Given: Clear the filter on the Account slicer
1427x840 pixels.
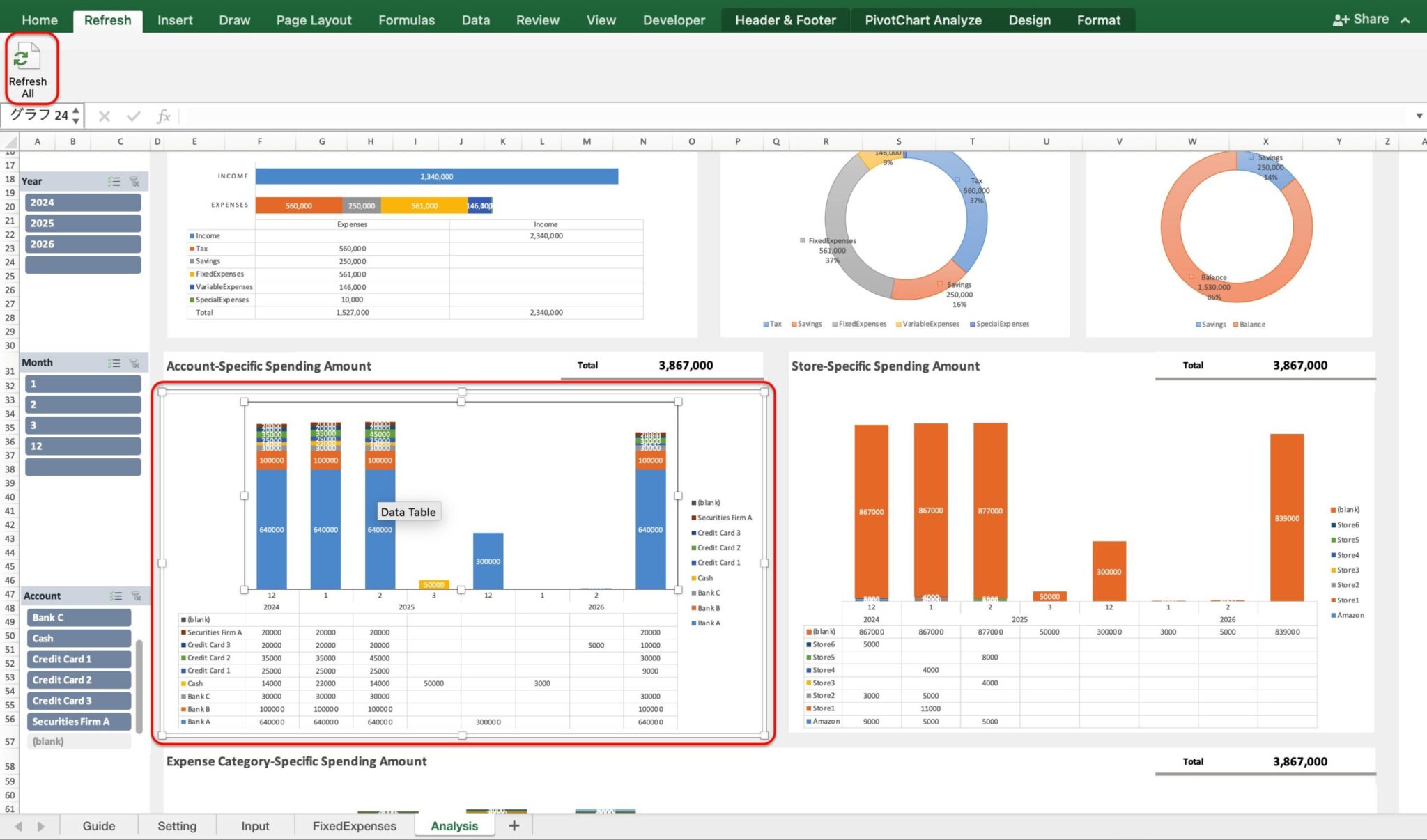Looking at the screenshot, I should [x=137, y=596].
